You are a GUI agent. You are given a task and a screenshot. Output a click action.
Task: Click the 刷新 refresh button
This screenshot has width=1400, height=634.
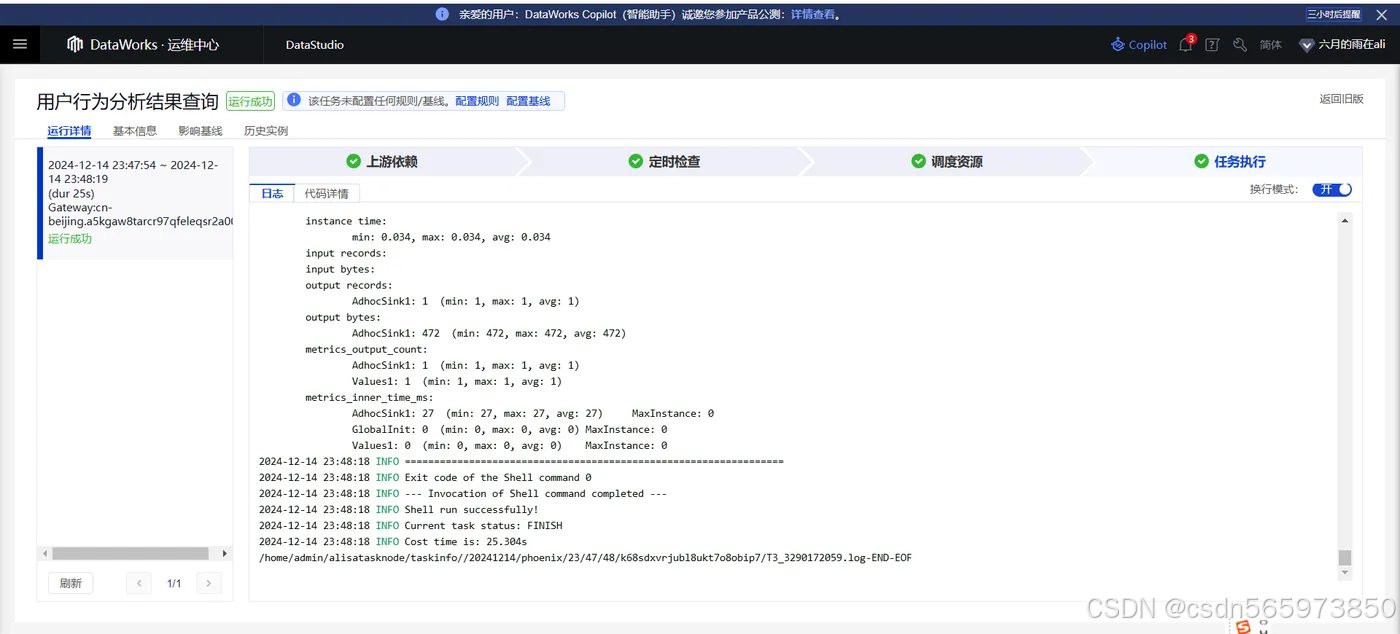tap(69, 582)
